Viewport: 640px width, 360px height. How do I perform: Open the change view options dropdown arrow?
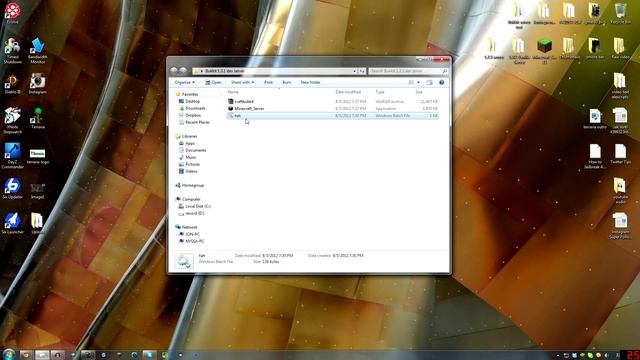[418, 82]
